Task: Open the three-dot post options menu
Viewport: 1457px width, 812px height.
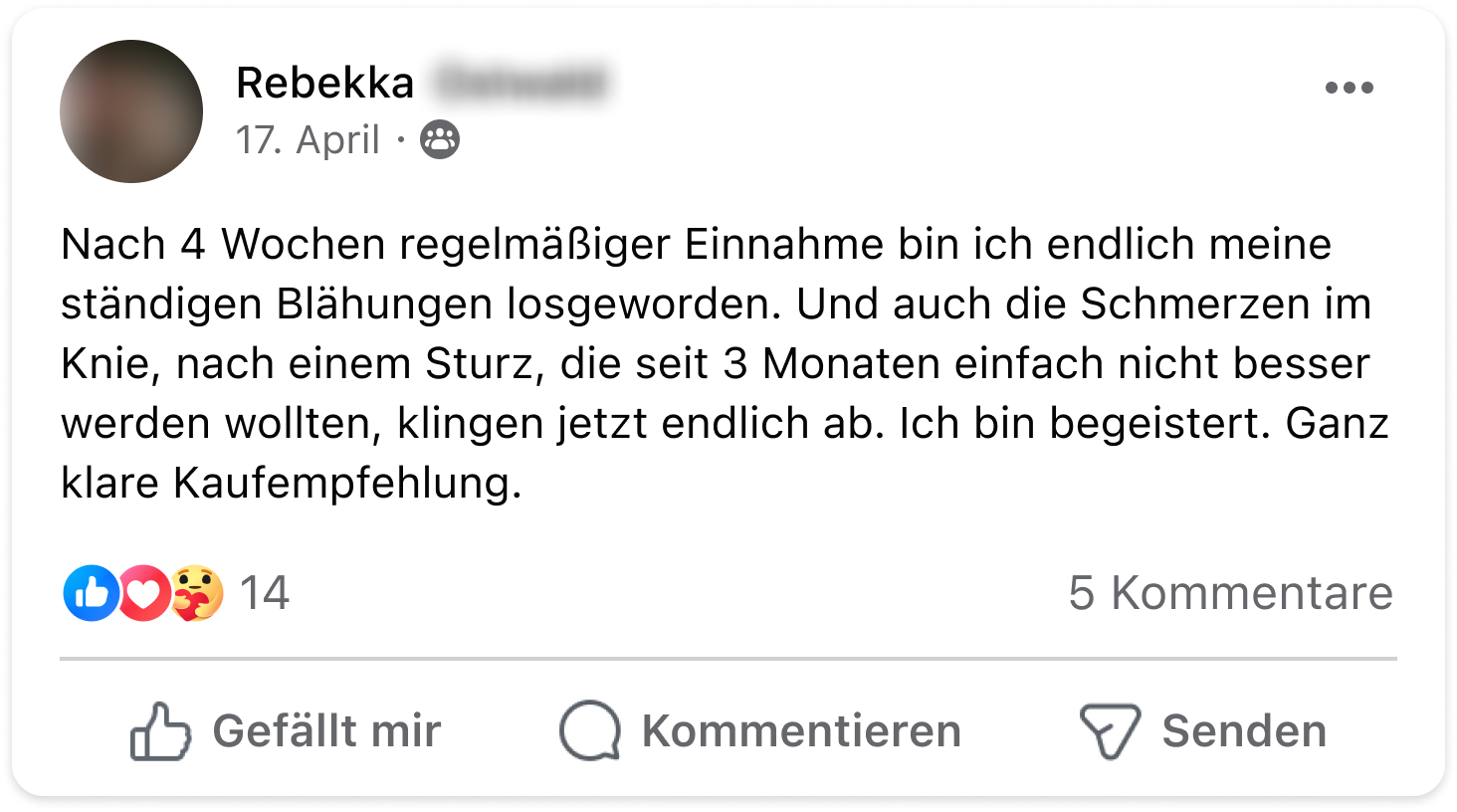Action: click(1349, 88)
